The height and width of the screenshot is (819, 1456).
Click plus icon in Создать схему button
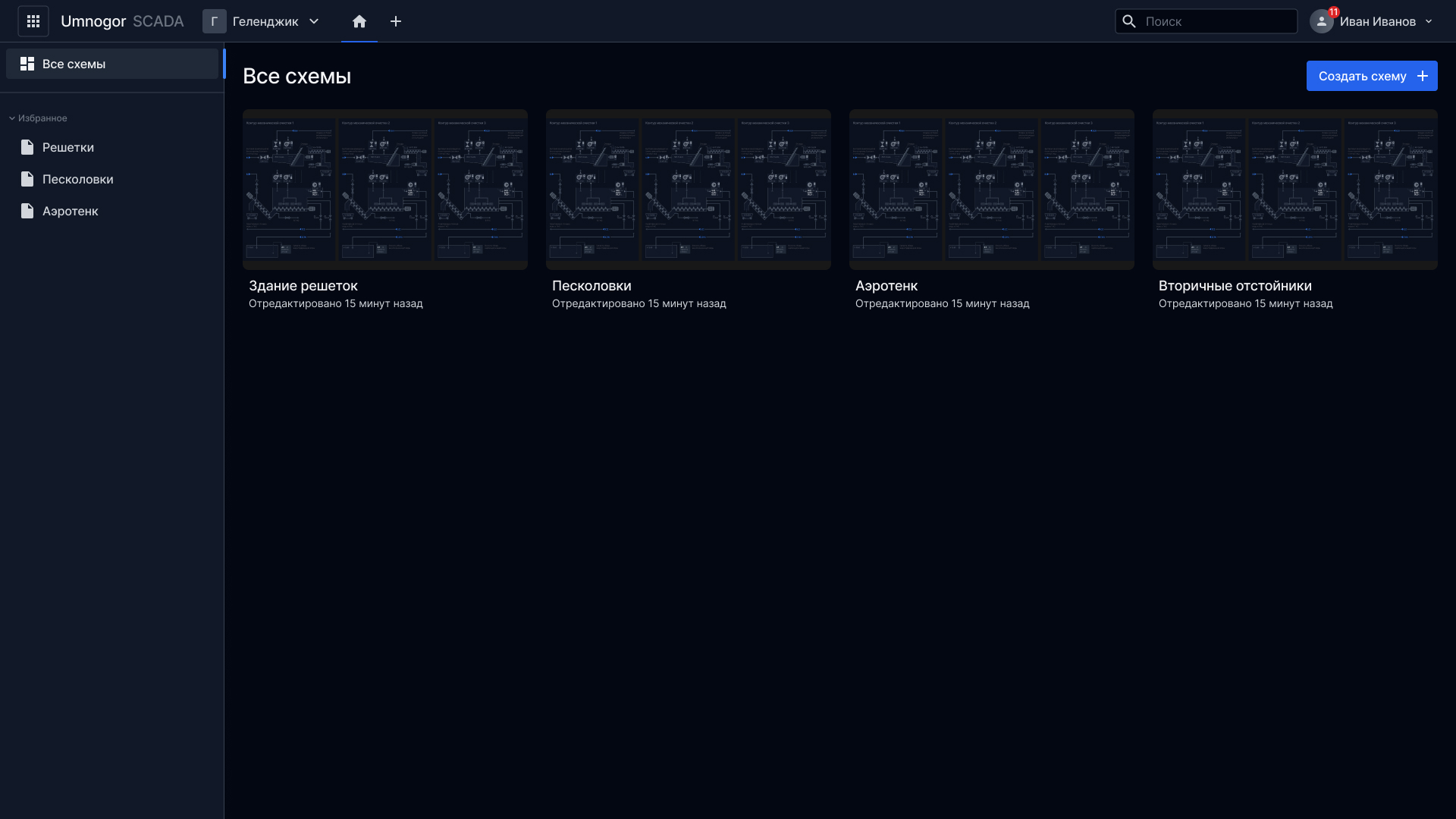tap(1423, 76)
